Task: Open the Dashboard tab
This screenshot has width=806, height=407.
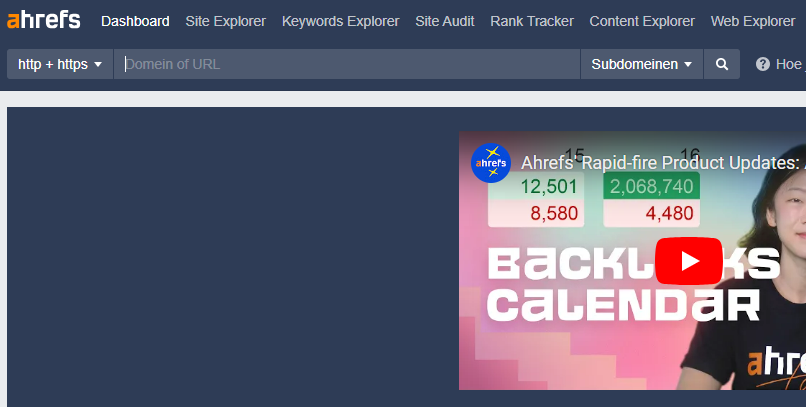Action: point(135,21)
